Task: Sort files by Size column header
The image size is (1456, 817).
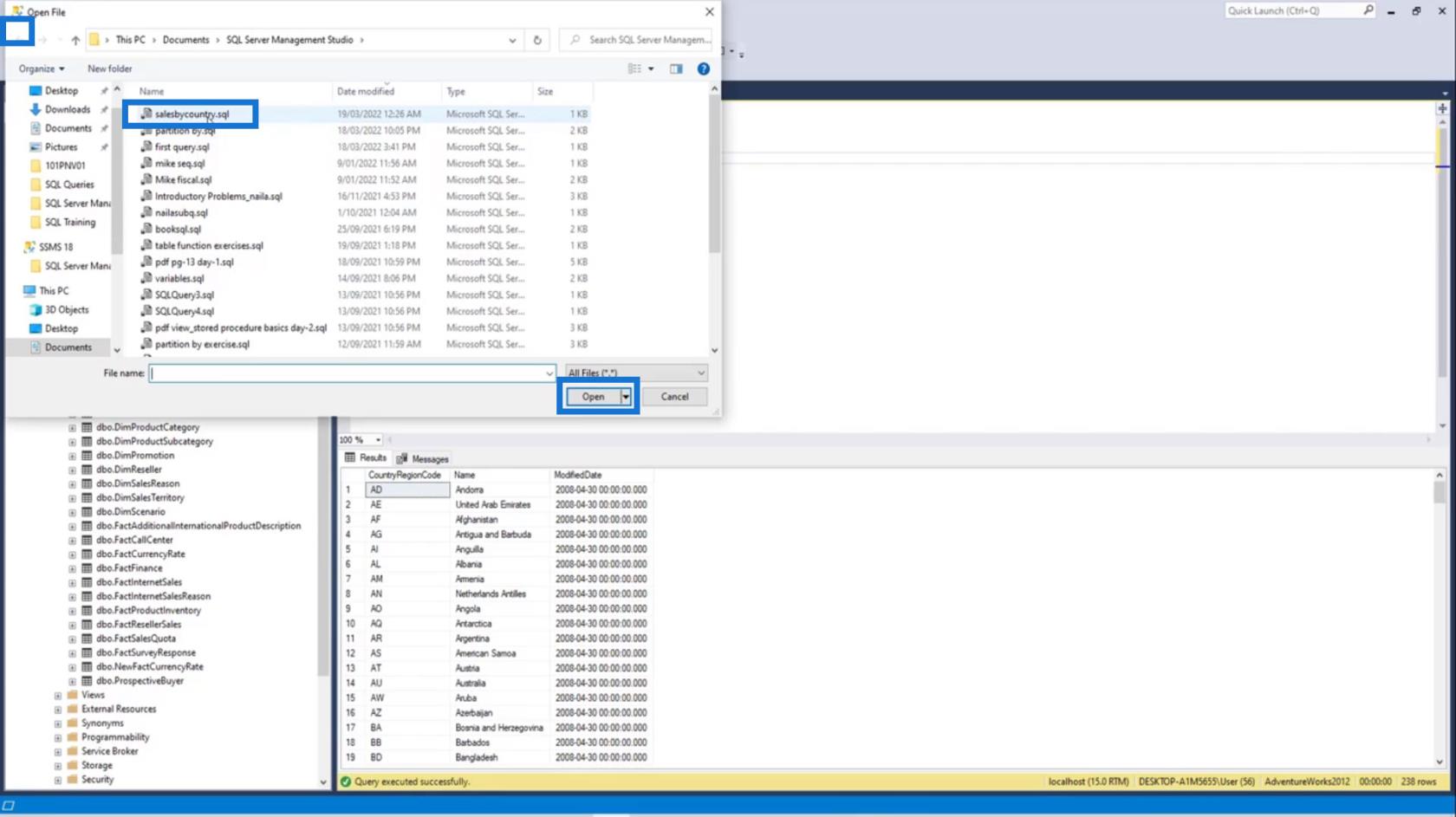Action: coord(545,91)
